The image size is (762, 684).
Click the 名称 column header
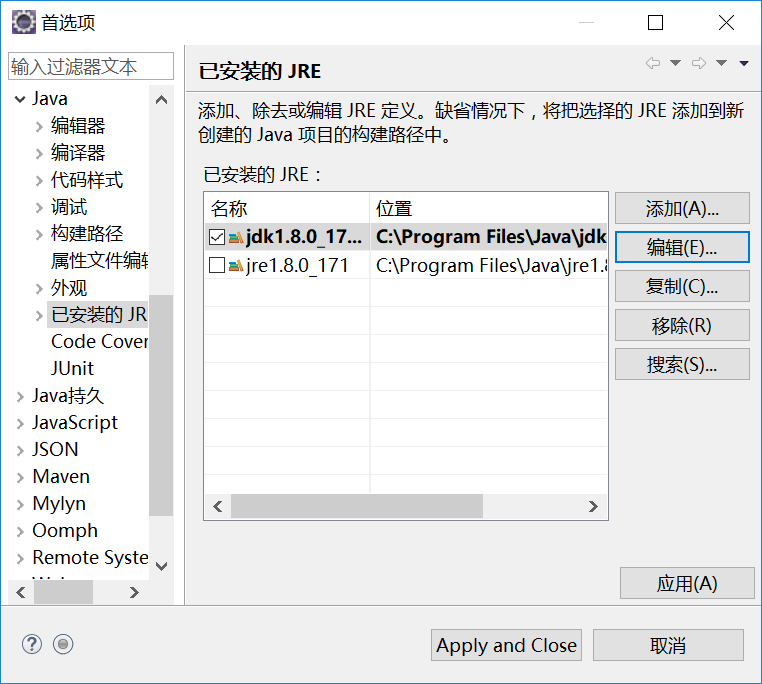pos(287,209)
